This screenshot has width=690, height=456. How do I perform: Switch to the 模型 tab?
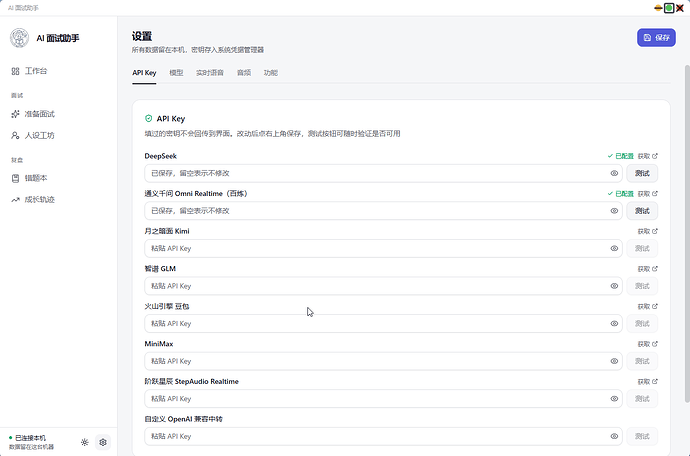[176, 73]
